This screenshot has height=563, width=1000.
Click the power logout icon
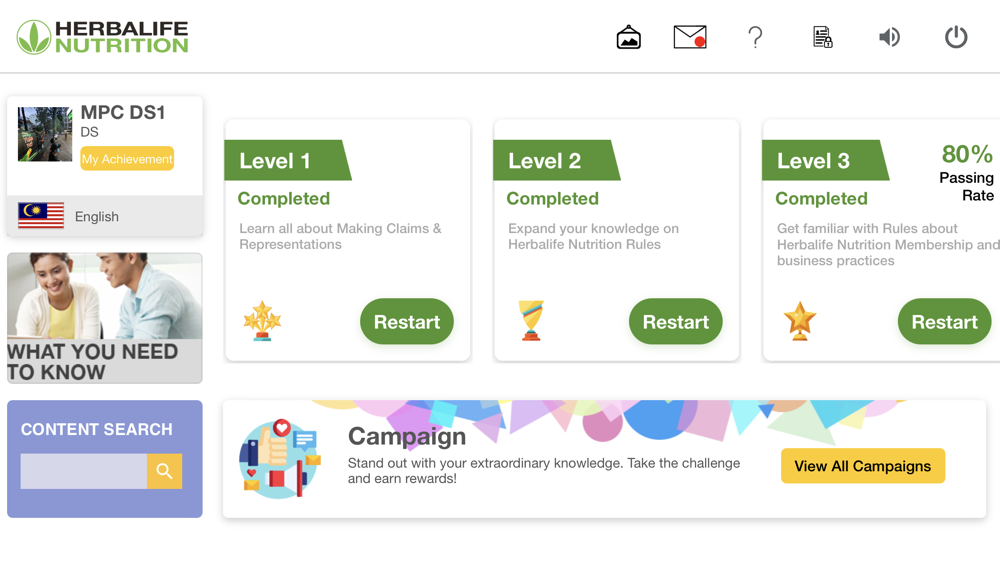(956, 38)
